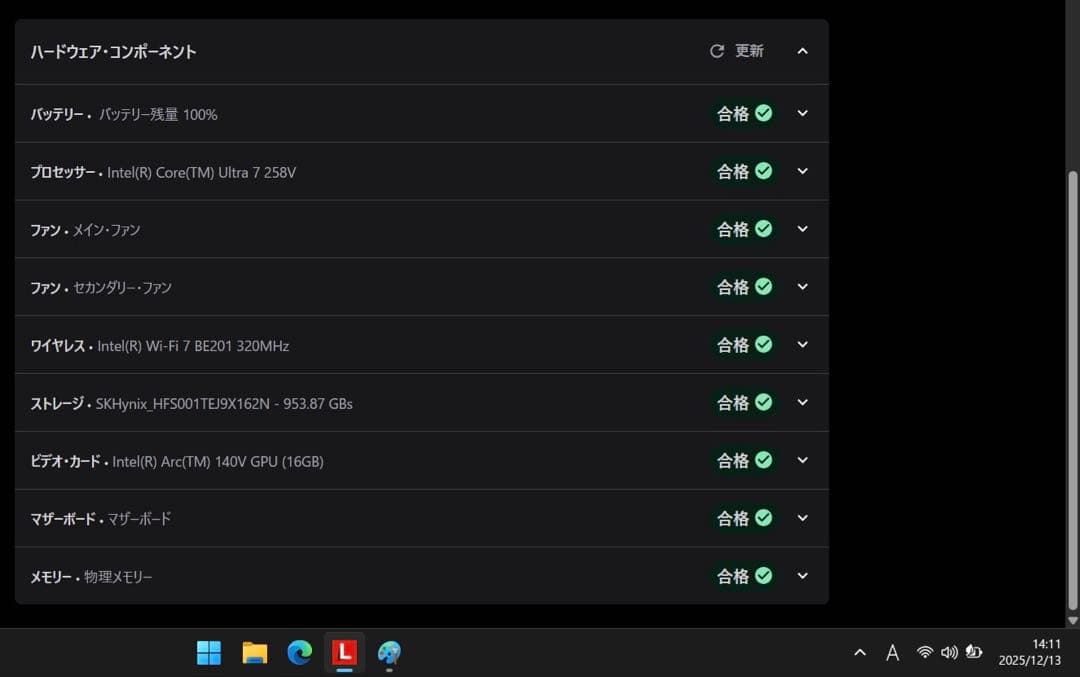This screenshot has height=677, width=1080.
Task: Expand the バッテリー row details
Action: pyautogui.click(x=803, y=113)
